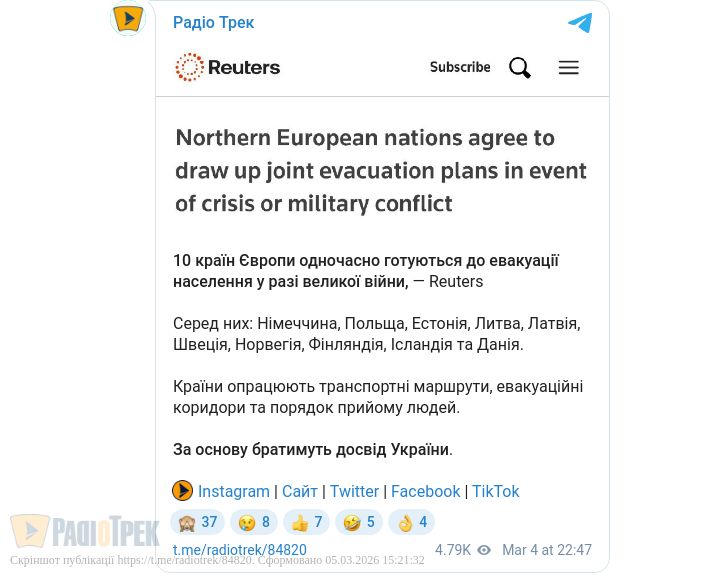Toggle the crying emoji reaction with 8
This screenshot has height=578, width=720.
254,522
